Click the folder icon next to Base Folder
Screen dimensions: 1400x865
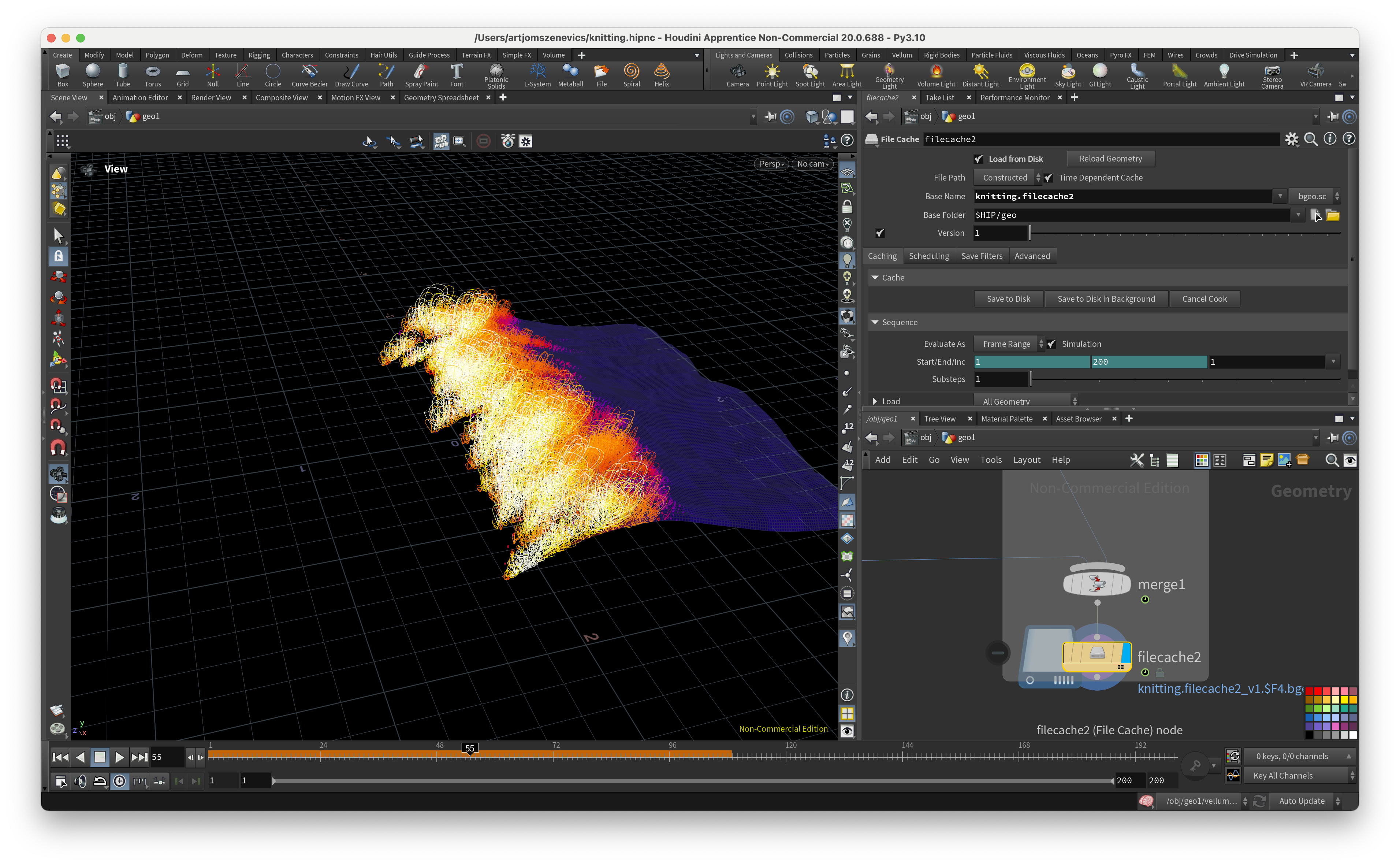(x=1333, y=215)
